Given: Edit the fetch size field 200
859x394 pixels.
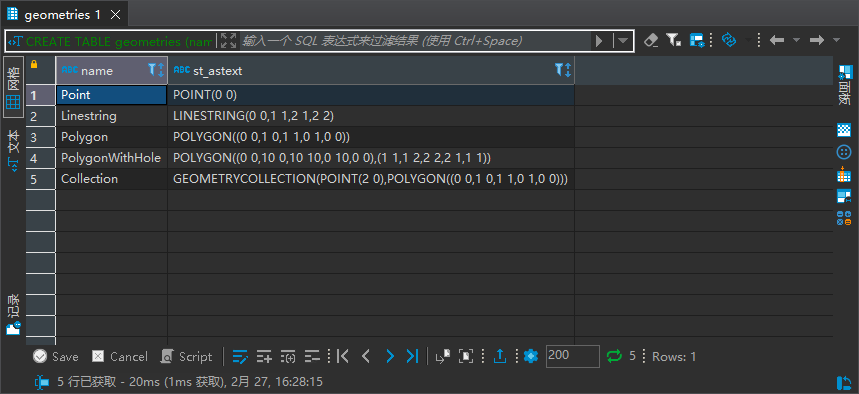Looking at the screenshot, I should [572, 356].
